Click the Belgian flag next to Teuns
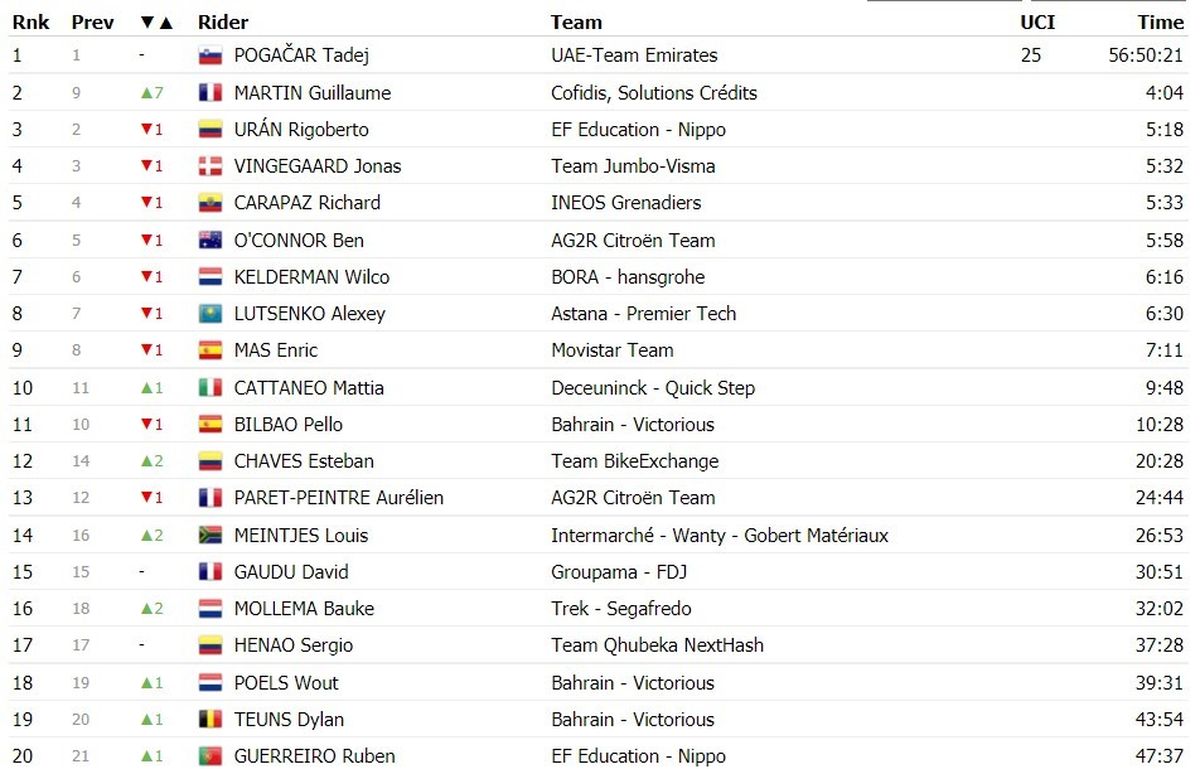 210,720
